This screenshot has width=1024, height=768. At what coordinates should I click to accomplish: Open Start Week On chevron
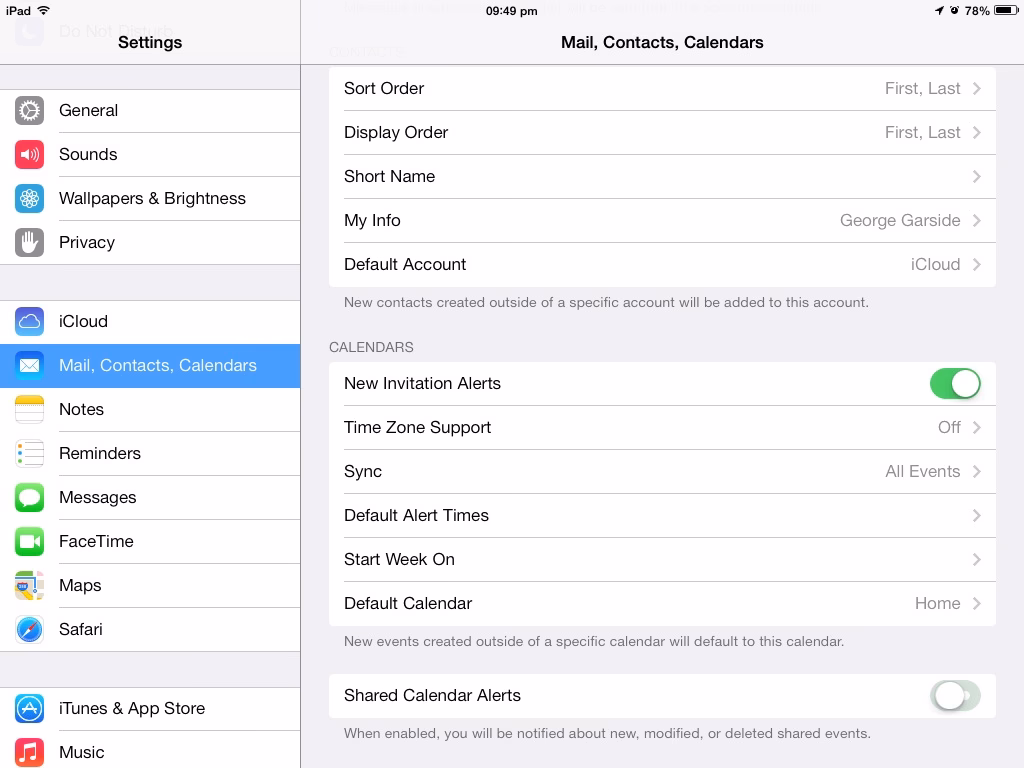pyautogui.click(x=976, y=560)
